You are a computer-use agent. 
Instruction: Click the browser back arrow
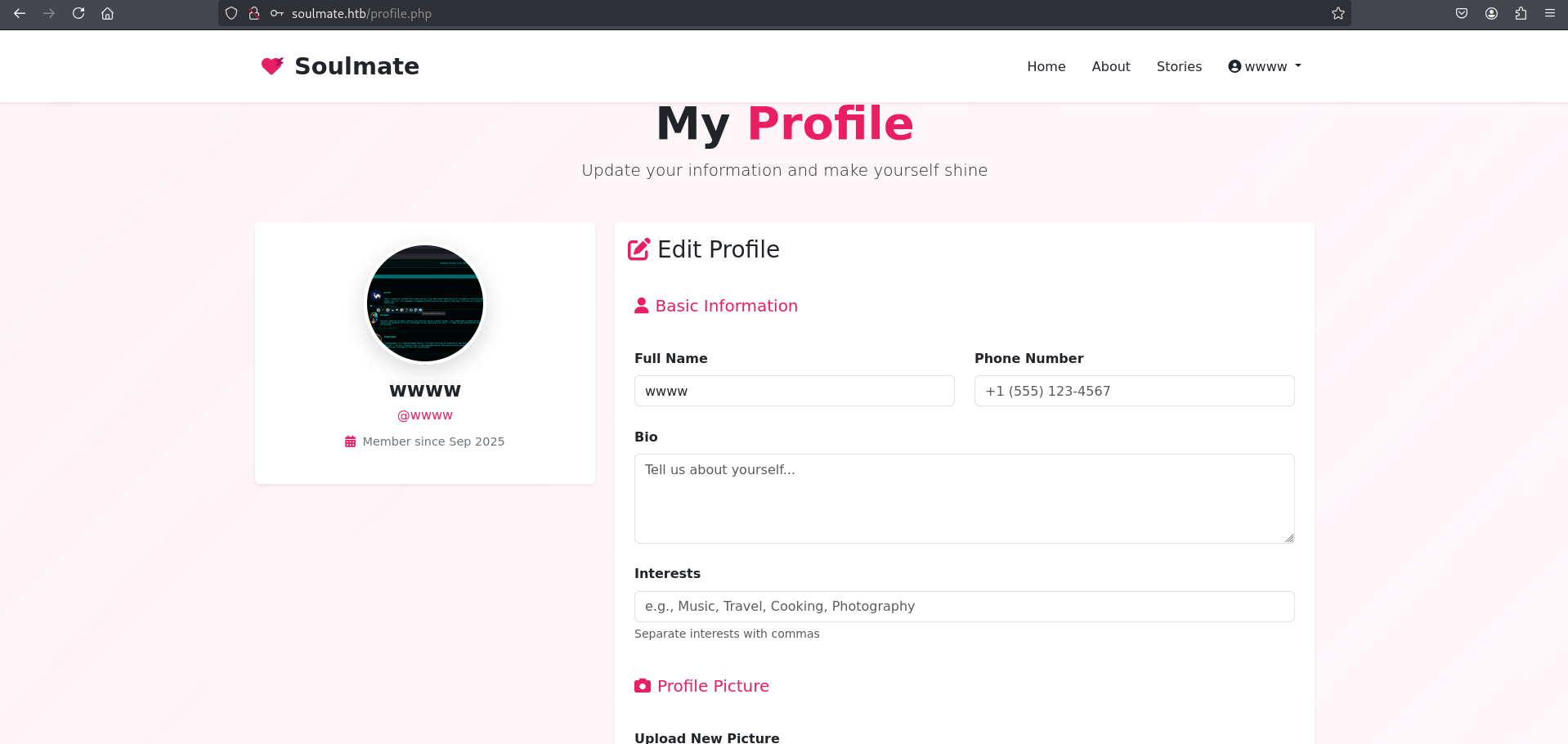tap(20, 13)
